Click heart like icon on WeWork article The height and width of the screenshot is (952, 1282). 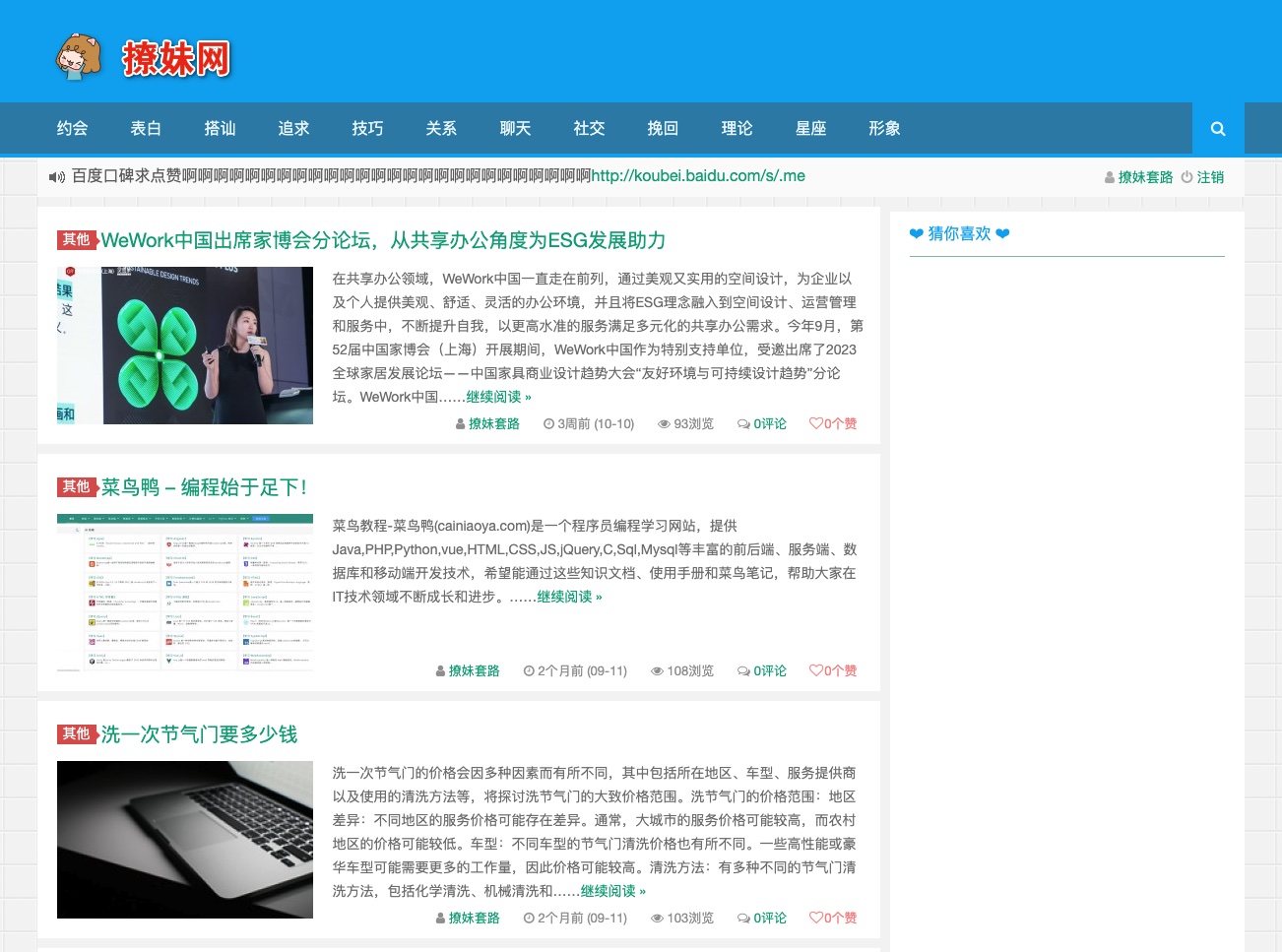click(815, 423)
